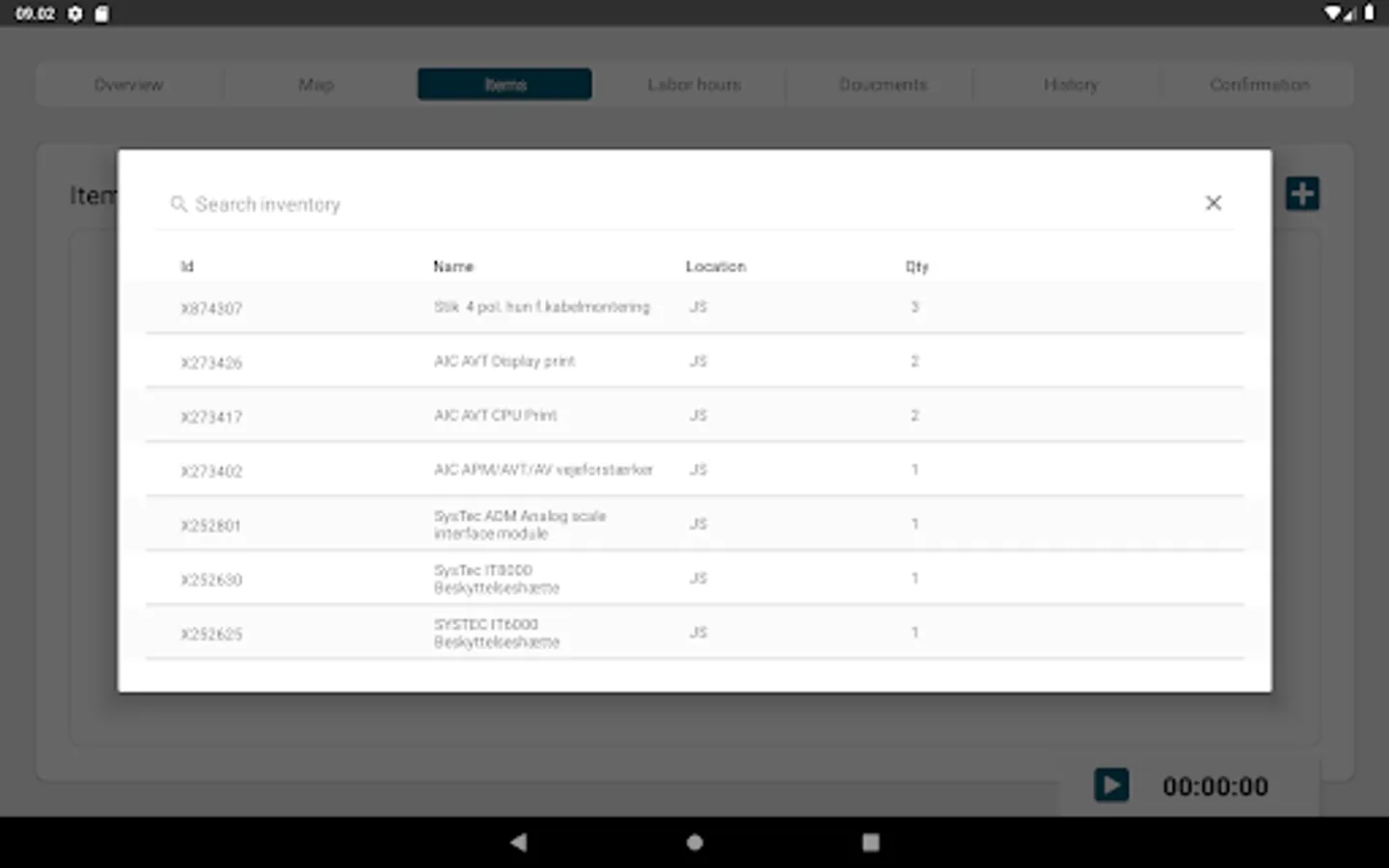Click SysTec IT8000 Beskyttelseshætte name

point(497,579)
